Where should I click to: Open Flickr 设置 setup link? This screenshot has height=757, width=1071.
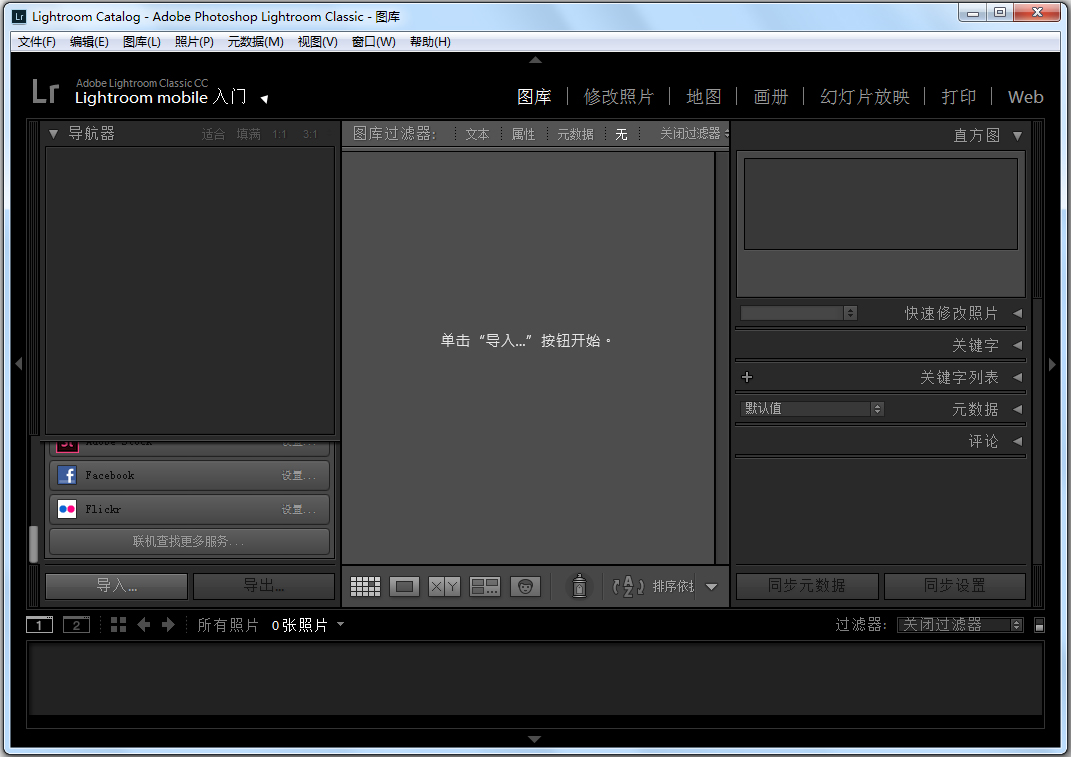pos(298,510)
